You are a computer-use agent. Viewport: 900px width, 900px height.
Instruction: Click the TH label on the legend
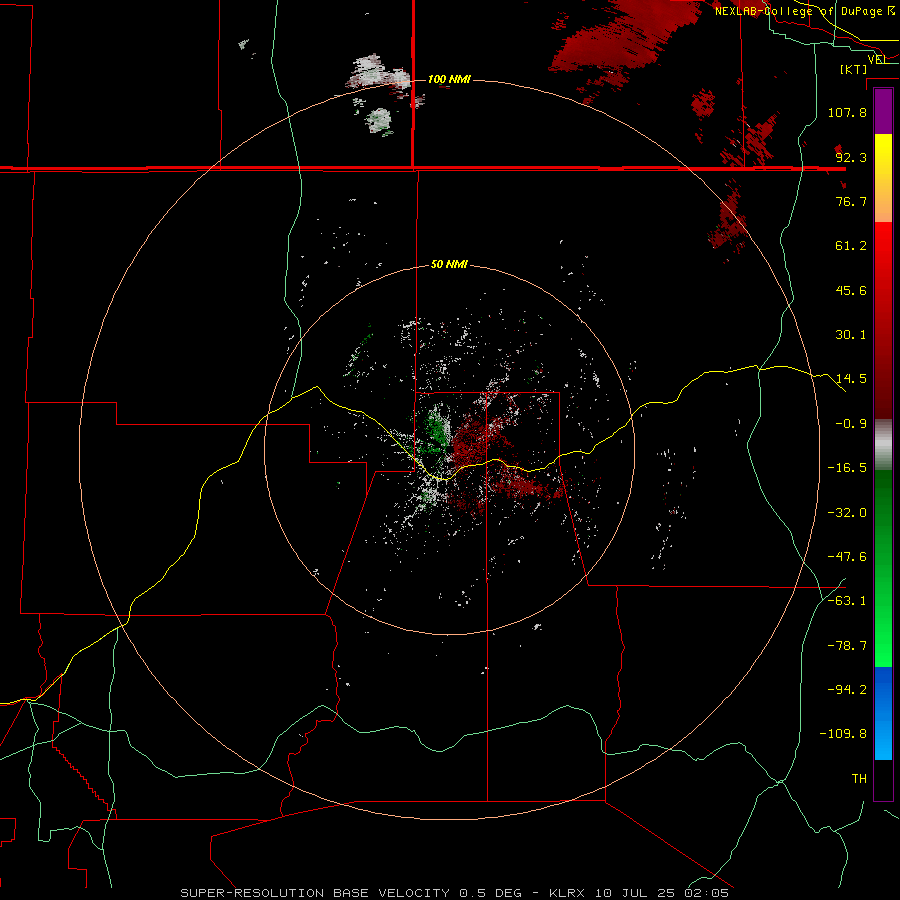click(859, 778)
